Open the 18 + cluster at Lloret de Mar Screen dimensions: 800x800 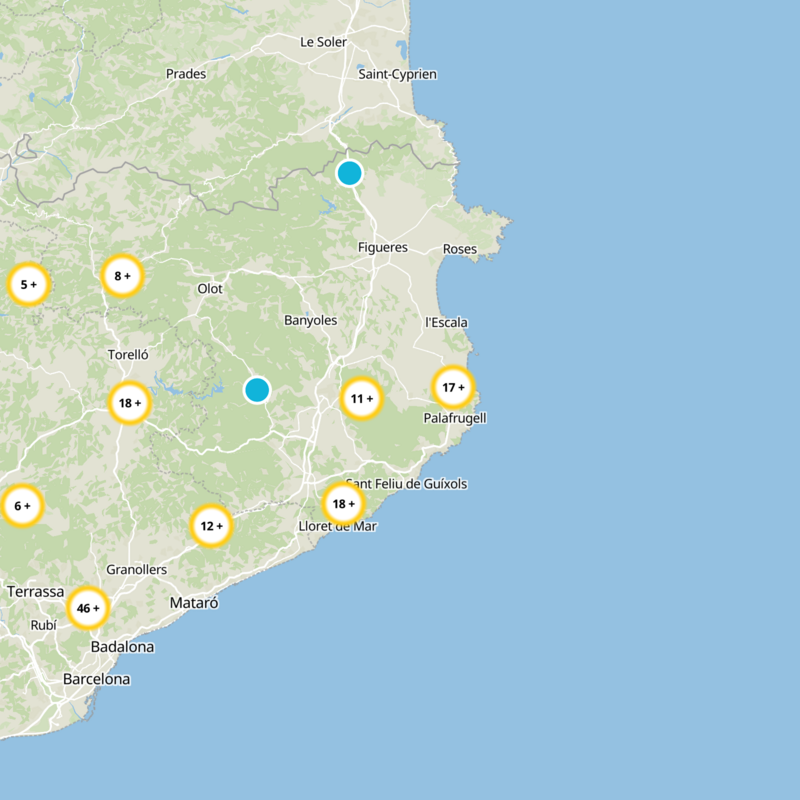(x=343, y=504)
